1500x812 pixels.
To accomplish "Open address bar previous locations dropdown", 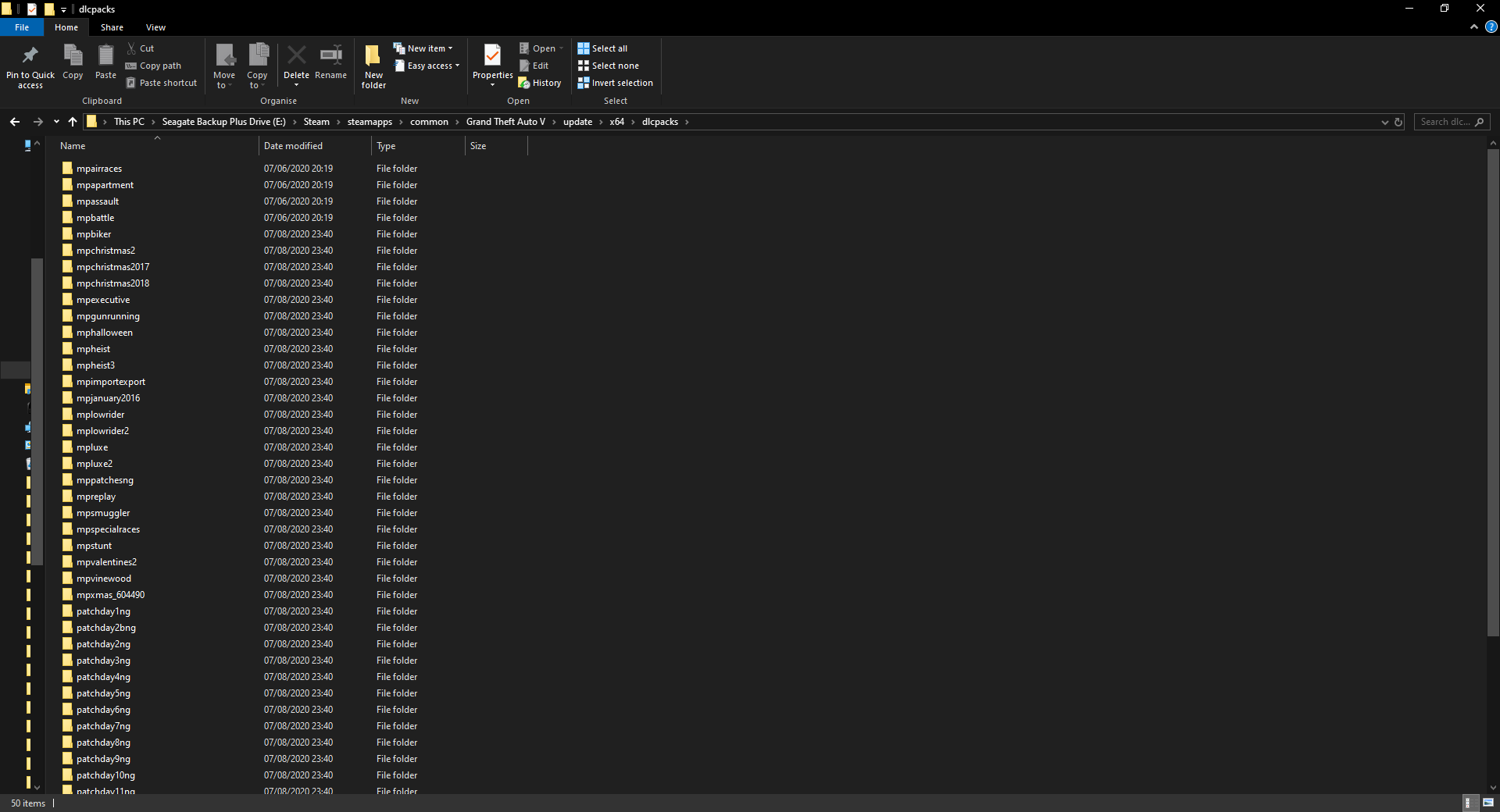I will [x=1384, y=122].
